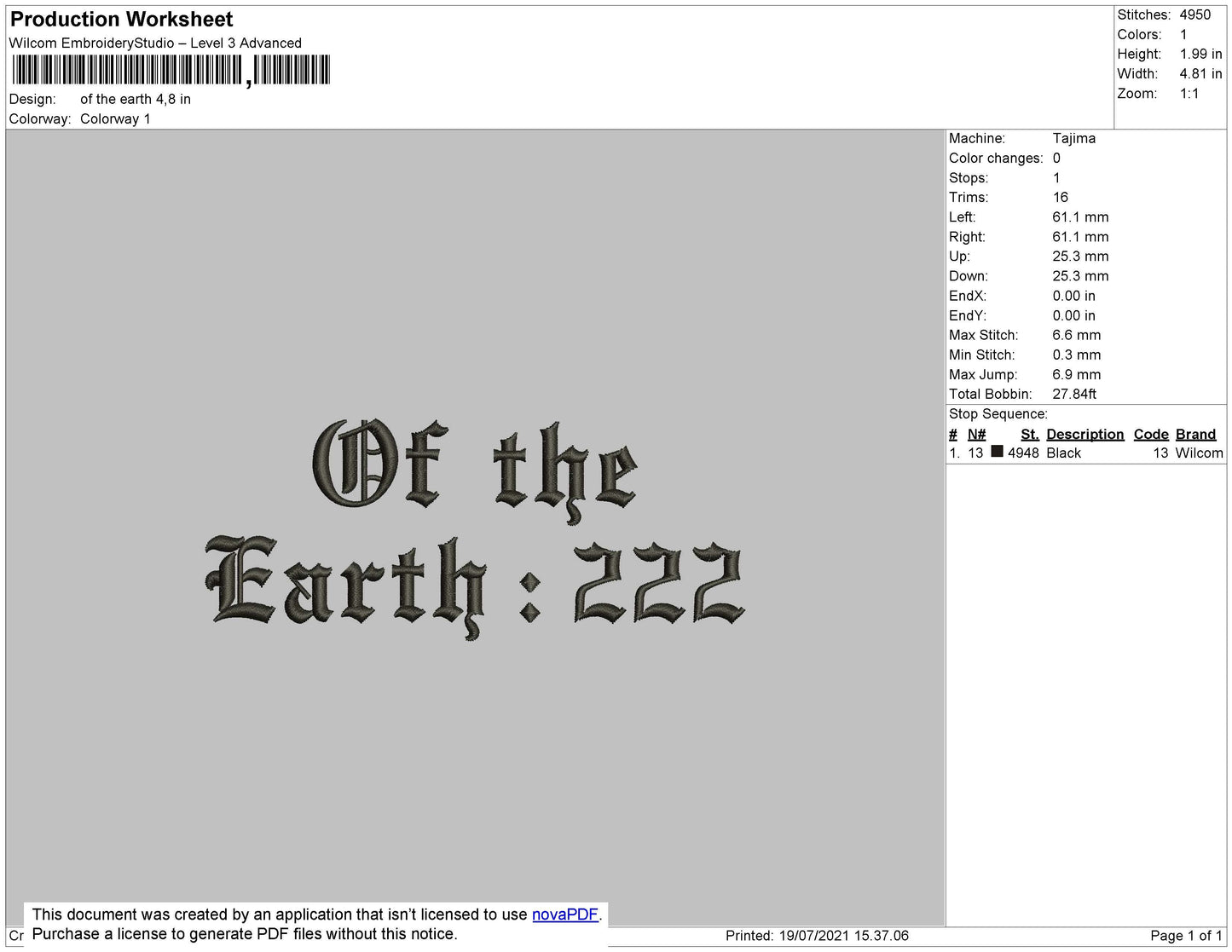Select "Wilcom EmbroideryStudio – Level 3 Advanced" text
Image resolution: width=1232 pixels, height=952 pixels.
click(155, 43)
